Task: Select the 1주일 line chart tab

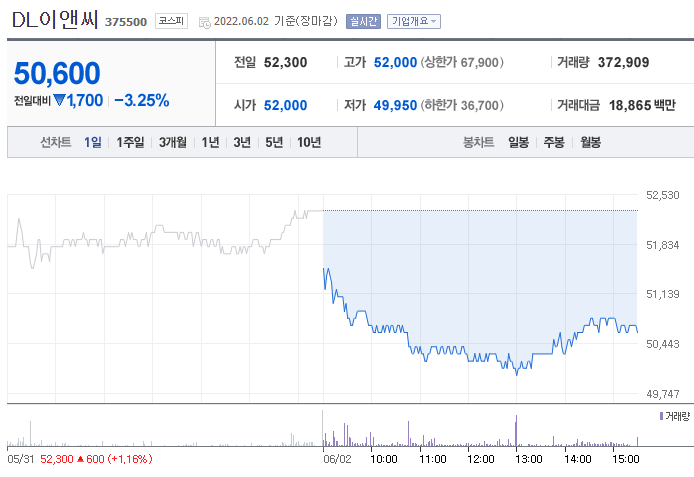Action: 130,142
